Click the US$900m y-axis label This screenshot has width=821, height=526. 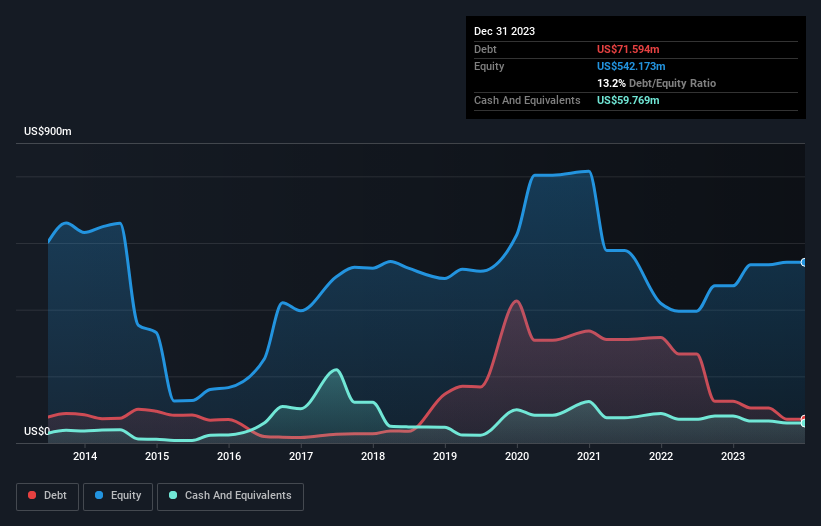pos(48,131)
